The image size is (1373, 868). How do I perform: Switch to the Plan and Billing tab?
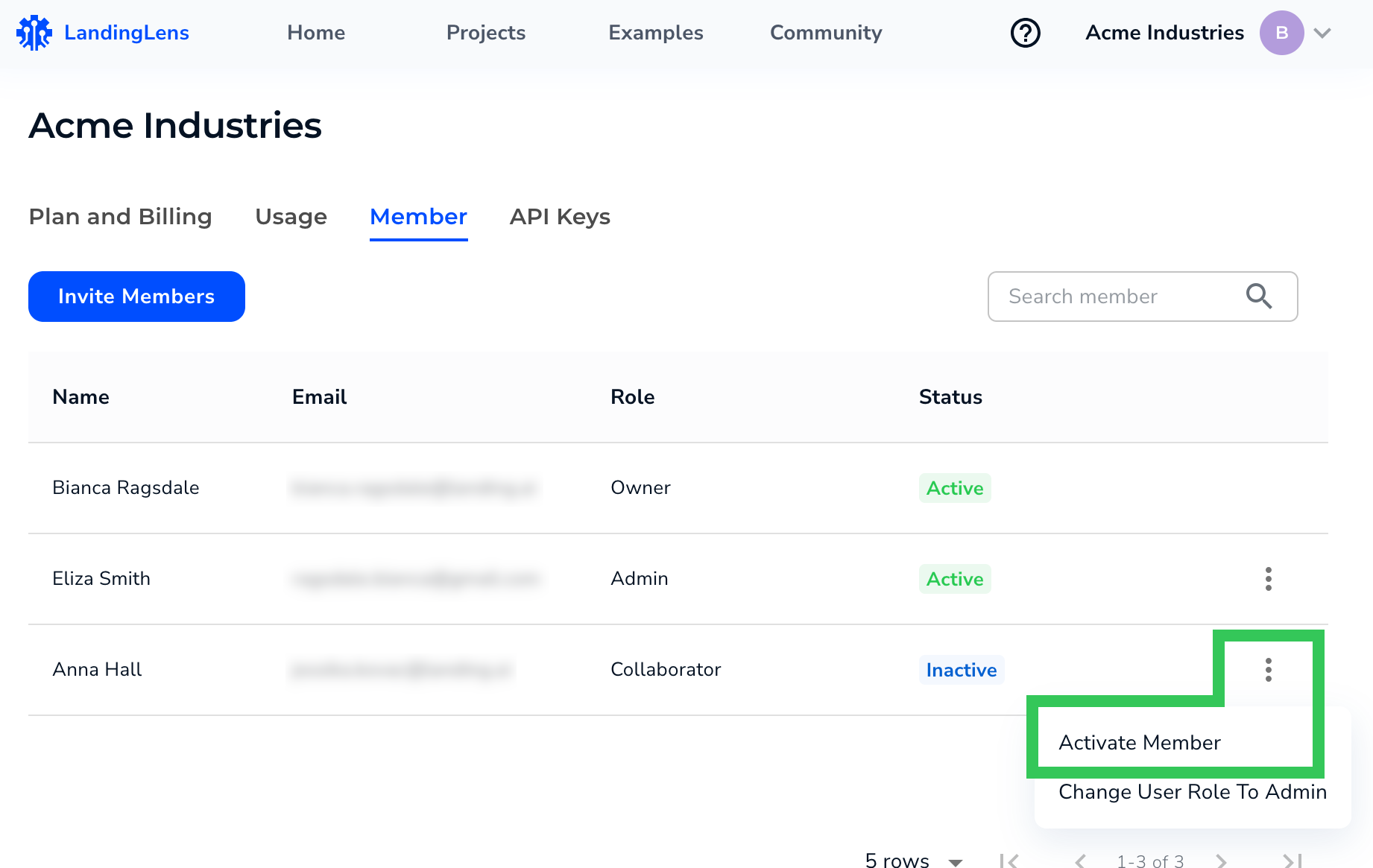(121, 217)
